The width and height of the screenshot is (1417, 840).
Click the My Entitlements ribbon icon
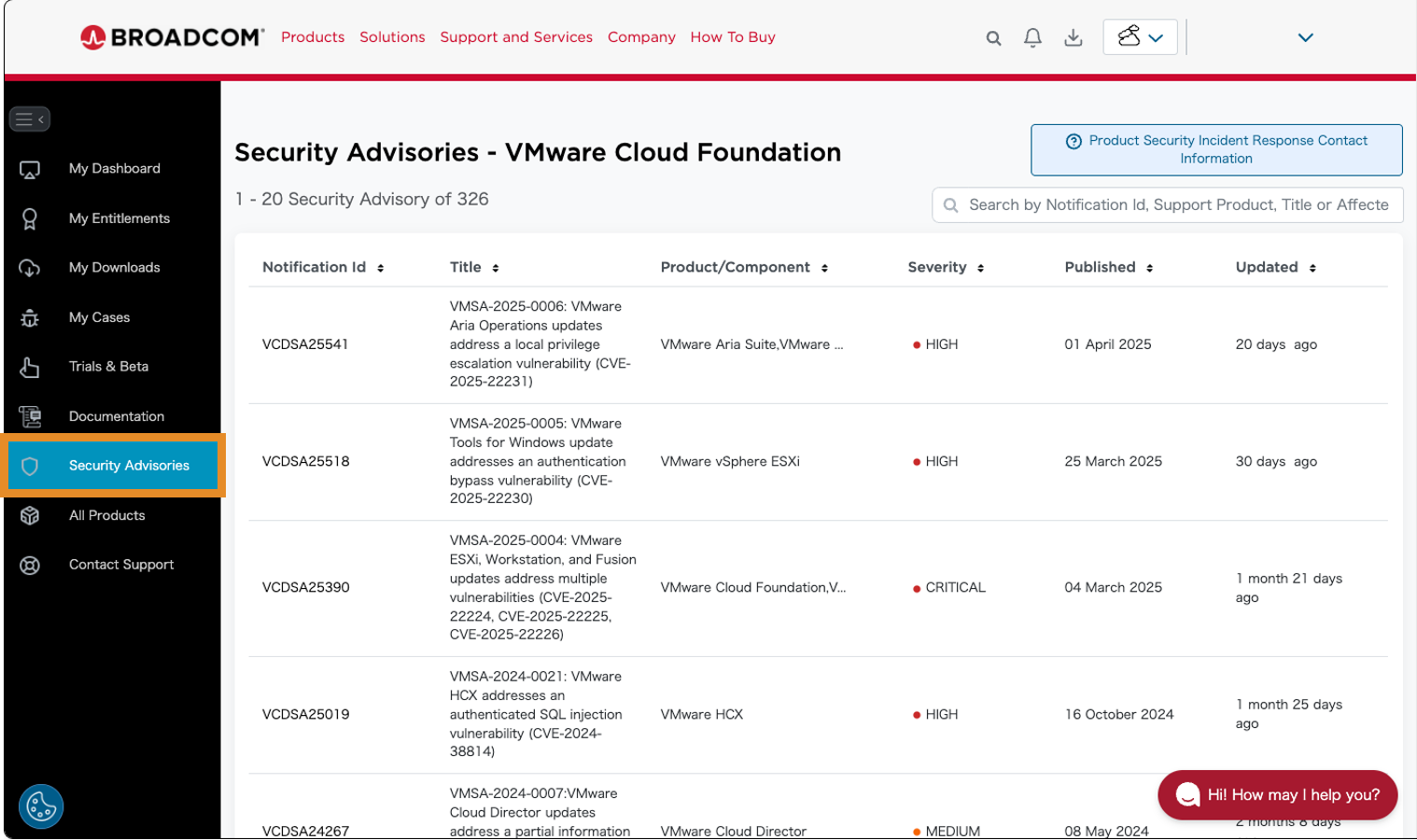30,218
